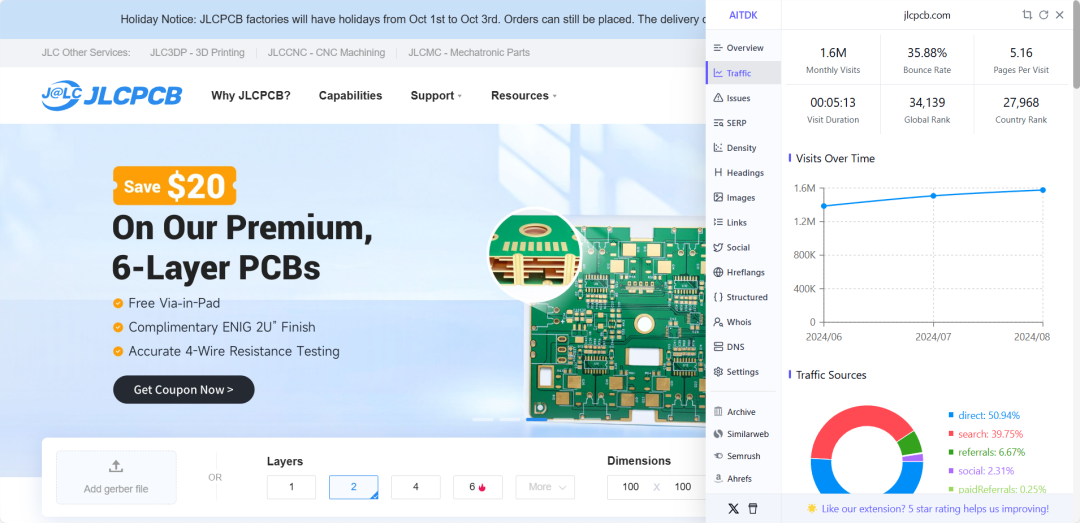Image resolution: width=1080 pixels, height=523 pixels.
Task: Click the Social bird icon
Action: 718,247
